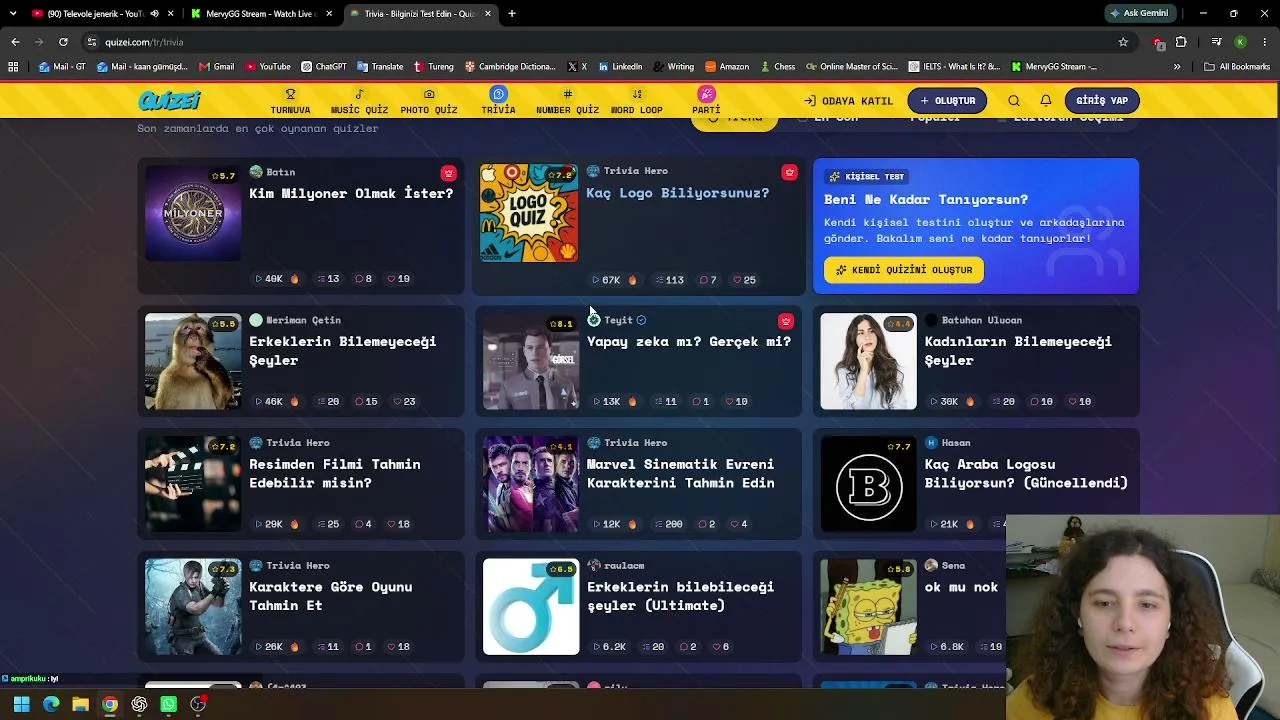Open the LinkedIn bookmark
The height and width of the screenshot is (720, 1280).
(x=620, y=67)
